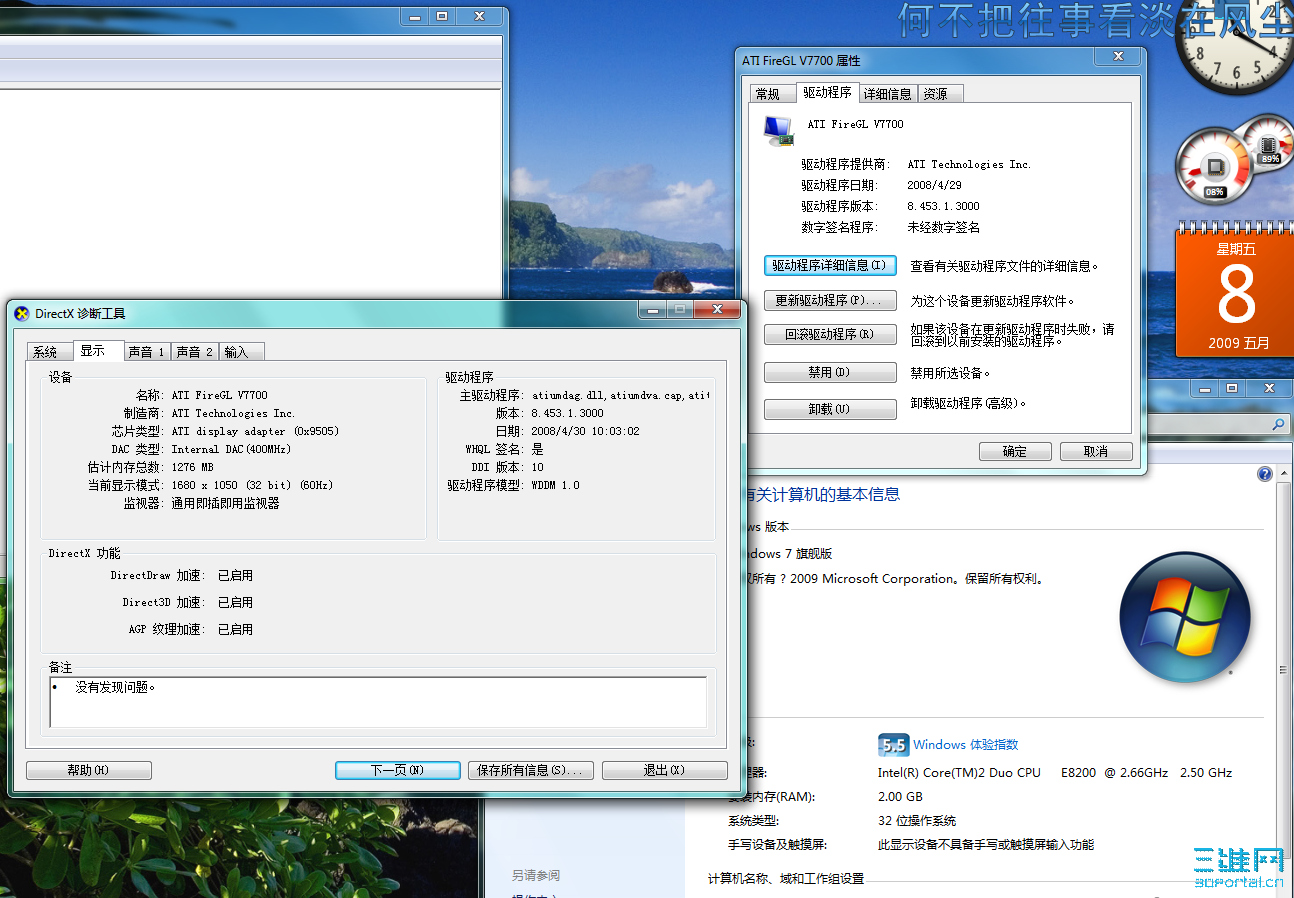Click driver date 2008/4/29 in ATI properties

point(935,185)
